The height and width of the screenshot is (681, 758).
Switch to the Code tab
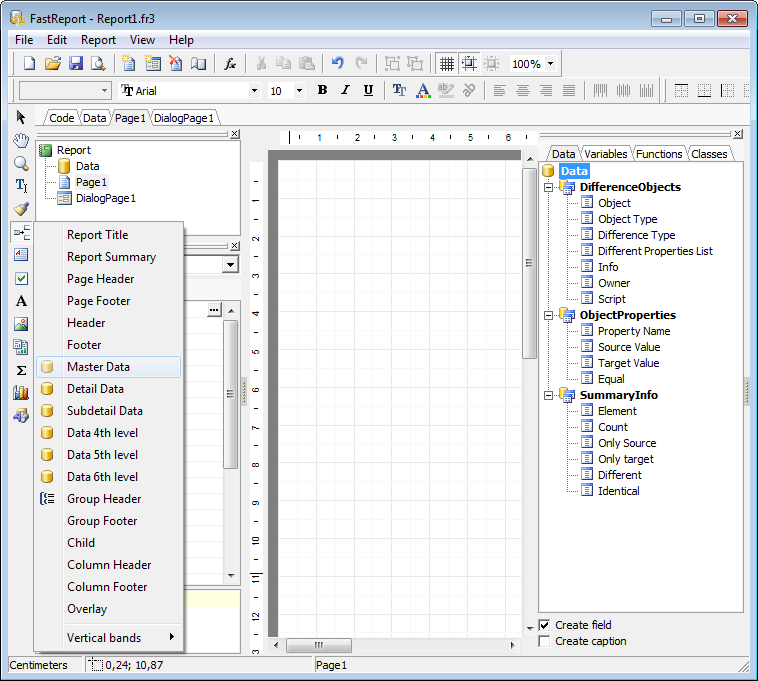tap(61, 118)
